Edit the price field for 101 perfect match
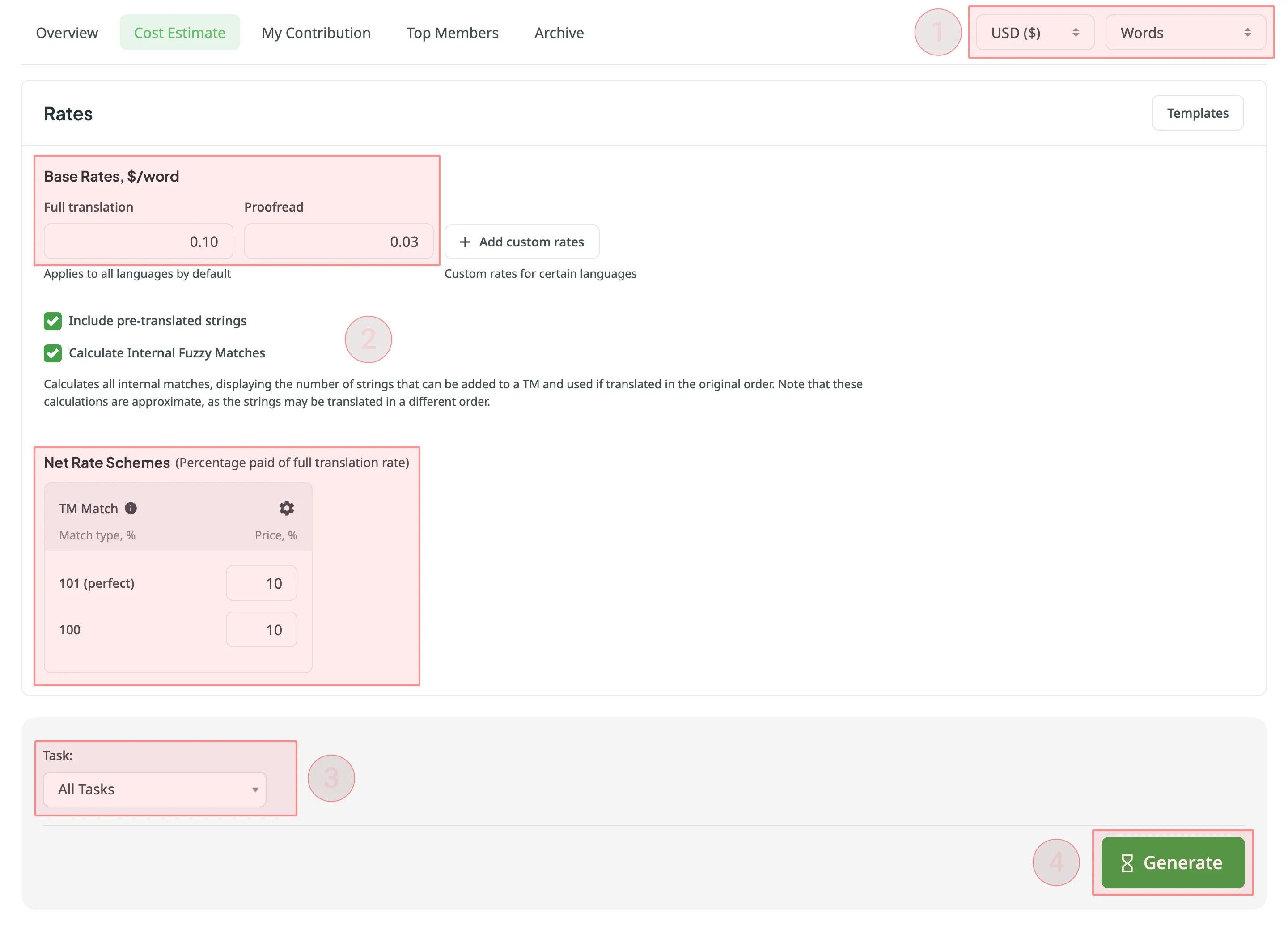 click(x=261, y=583)
